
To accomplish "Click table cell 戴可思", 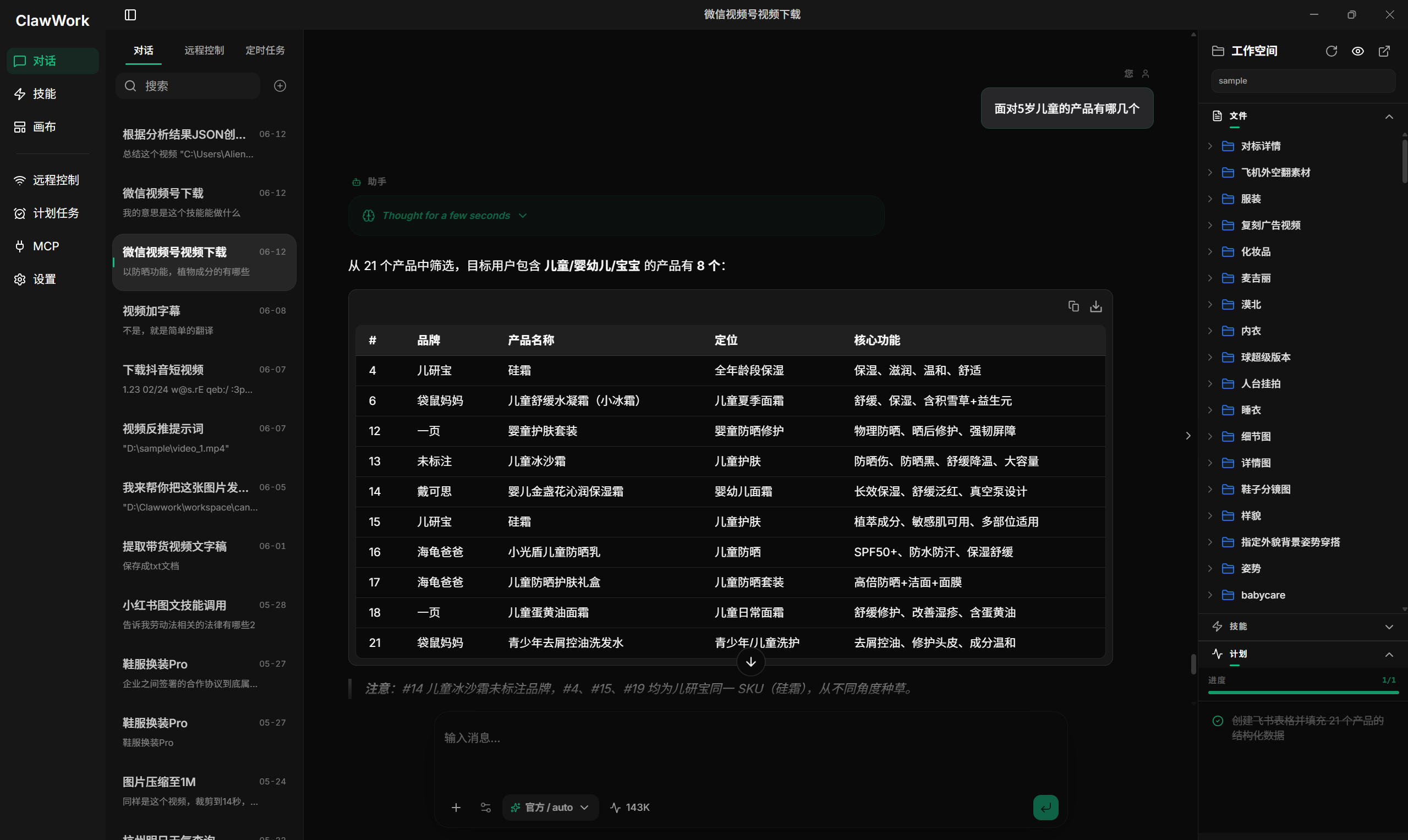I will point(434,491).
